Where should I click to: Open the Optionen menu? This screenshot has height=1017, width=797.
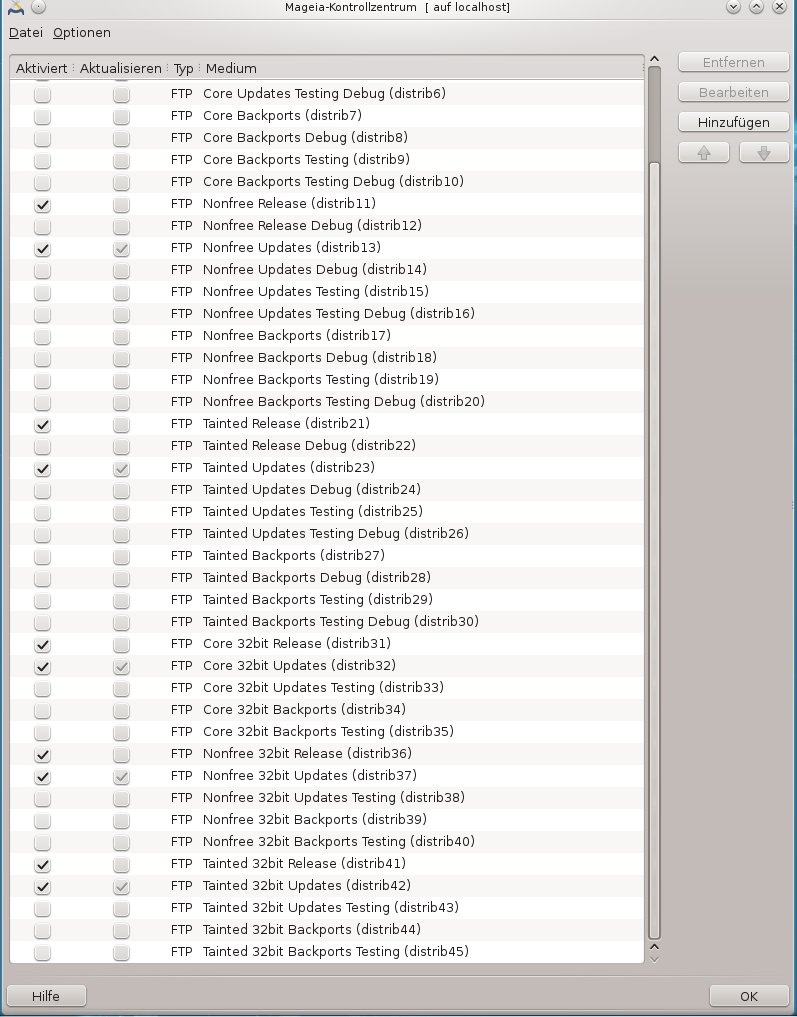tap(82, 32)
